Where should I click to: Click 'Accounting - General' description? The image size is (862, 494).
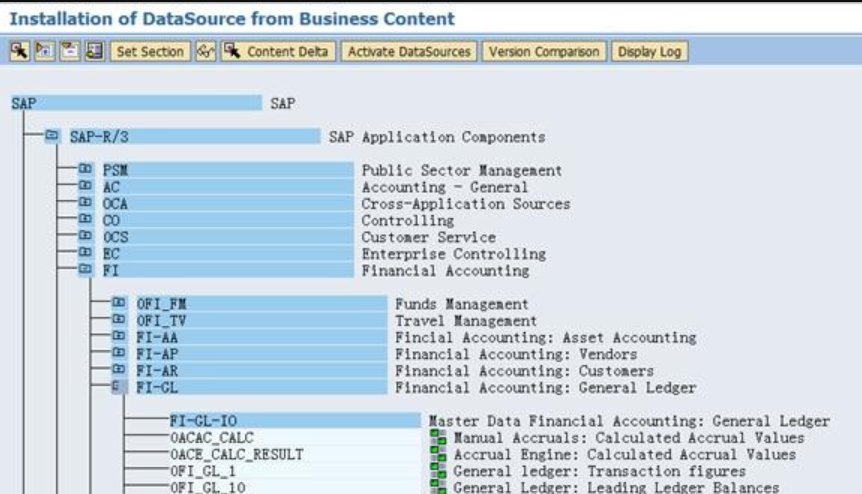[444, 187]
